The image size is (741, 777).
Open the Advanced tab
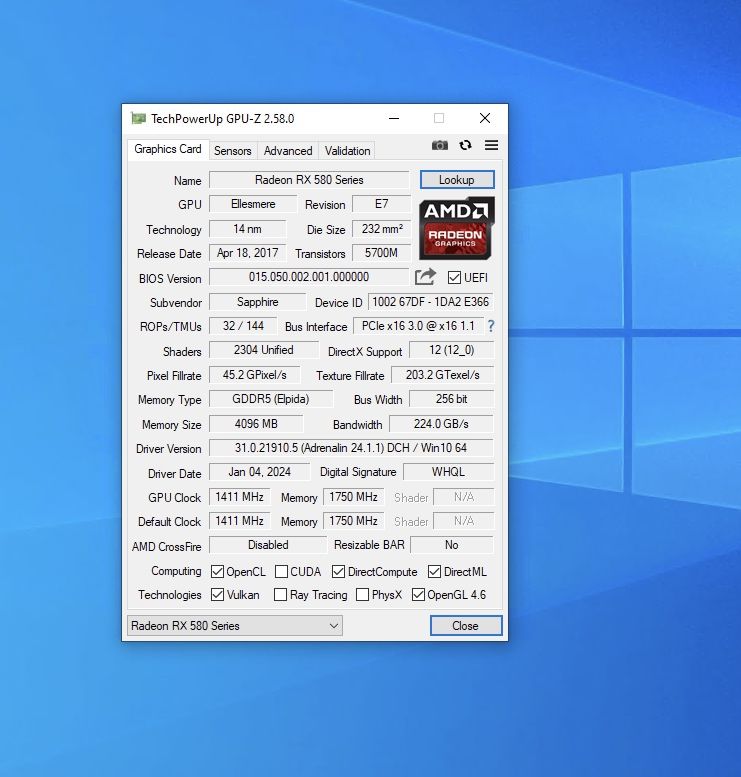[288, 151]
